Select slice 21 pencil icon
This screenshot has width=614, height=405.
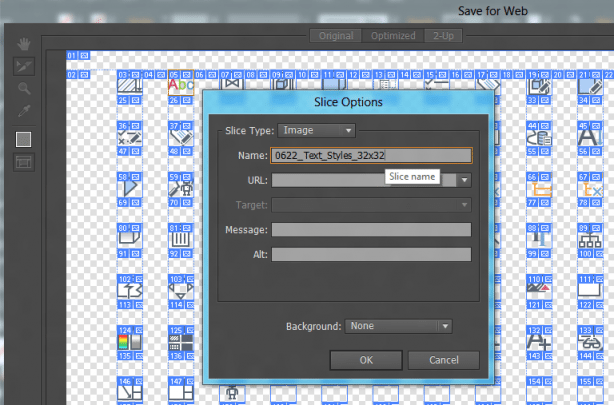[590, 87]
